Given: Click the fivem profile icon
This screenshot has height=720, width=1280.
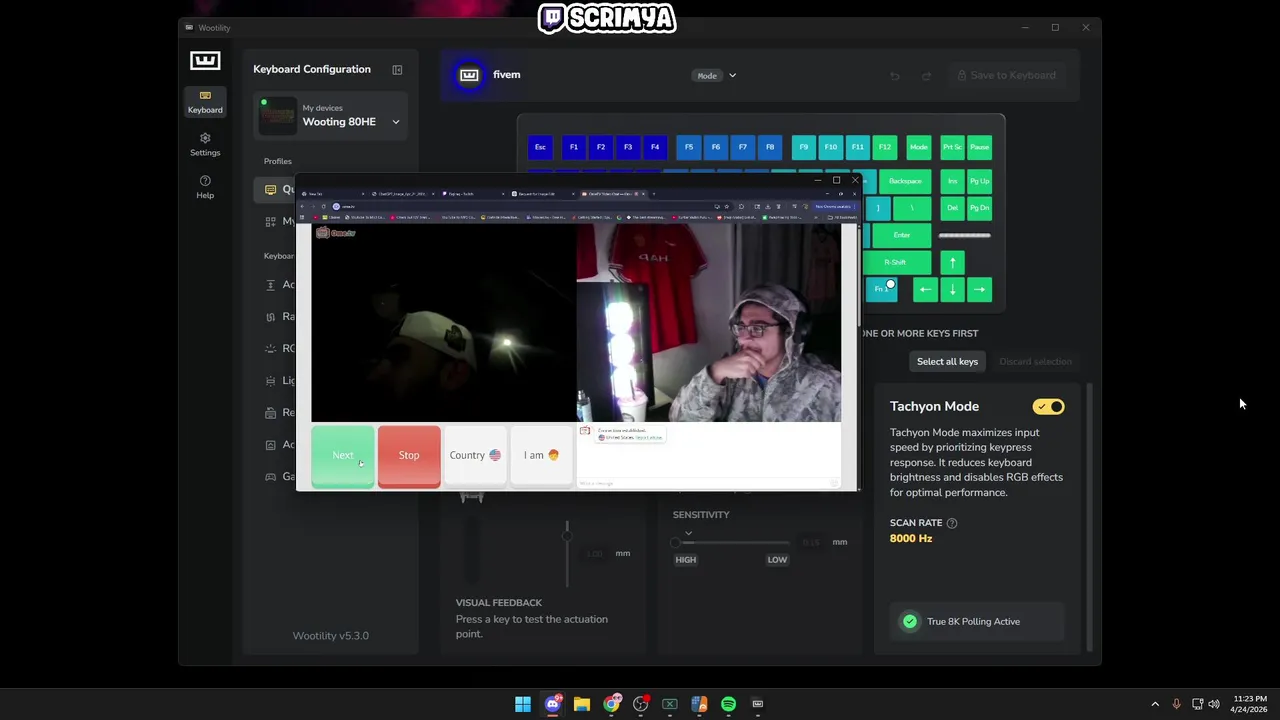Looking at the screenshot, I should point(469,75).
